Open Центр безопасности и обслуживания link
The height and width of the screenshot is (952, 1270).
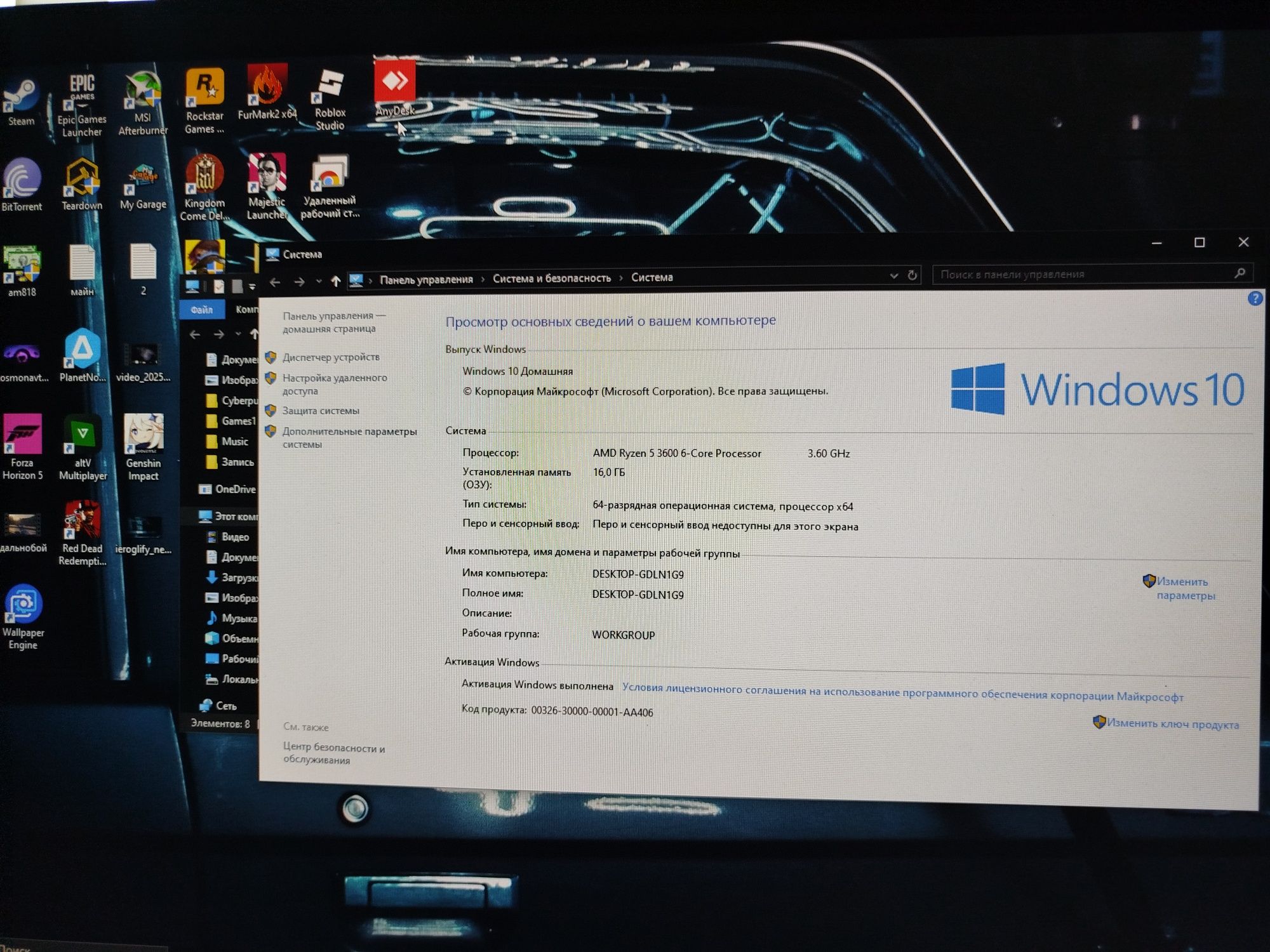pyautogui.click(x=334, y=754)
